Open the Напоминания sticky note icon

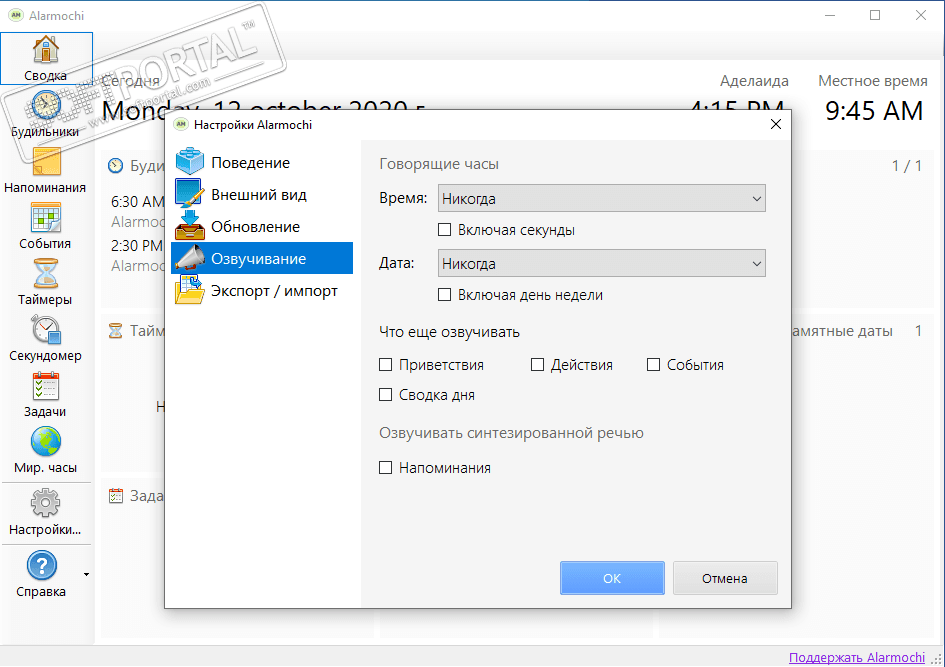[x=46, y=161]
